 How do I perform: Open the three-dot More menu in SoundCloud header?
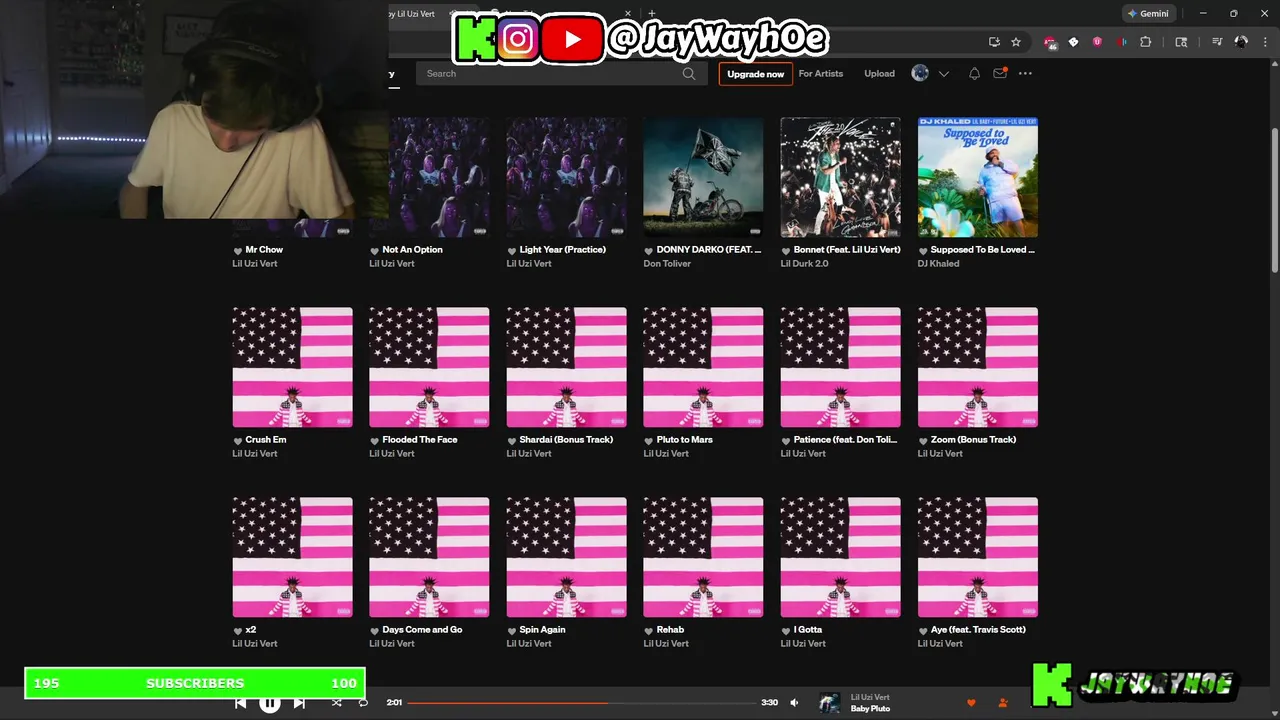(1025, 73)
